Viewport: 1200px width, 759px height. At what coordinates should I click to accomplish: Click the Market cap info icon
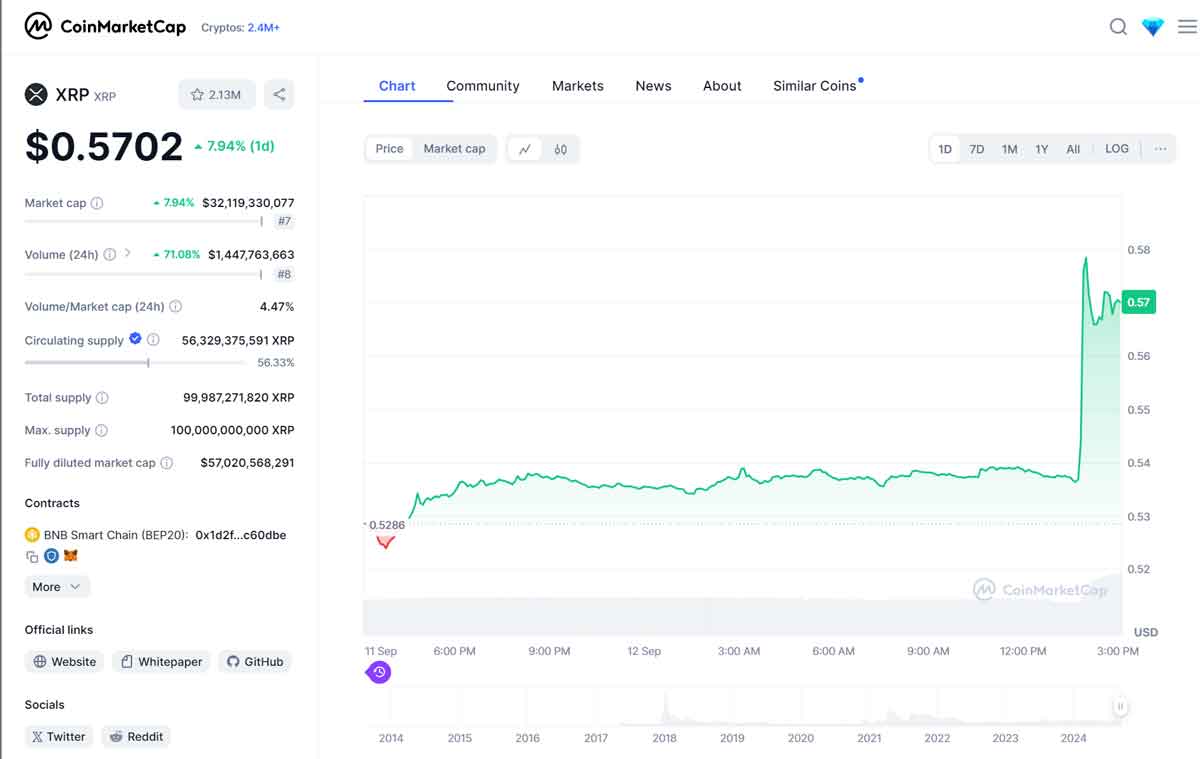(x=97, y=203)
